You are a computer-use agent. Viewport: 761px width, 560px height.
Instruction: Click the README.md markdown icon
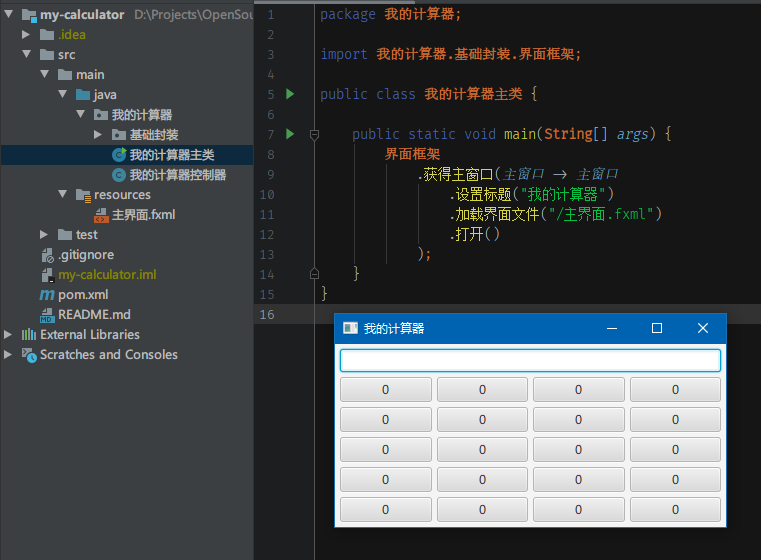tap(47, 315)
